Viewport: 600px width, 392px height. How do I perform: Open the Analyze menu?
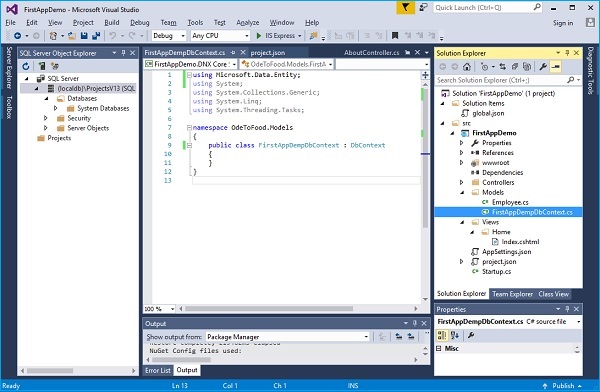pos(248,23)
